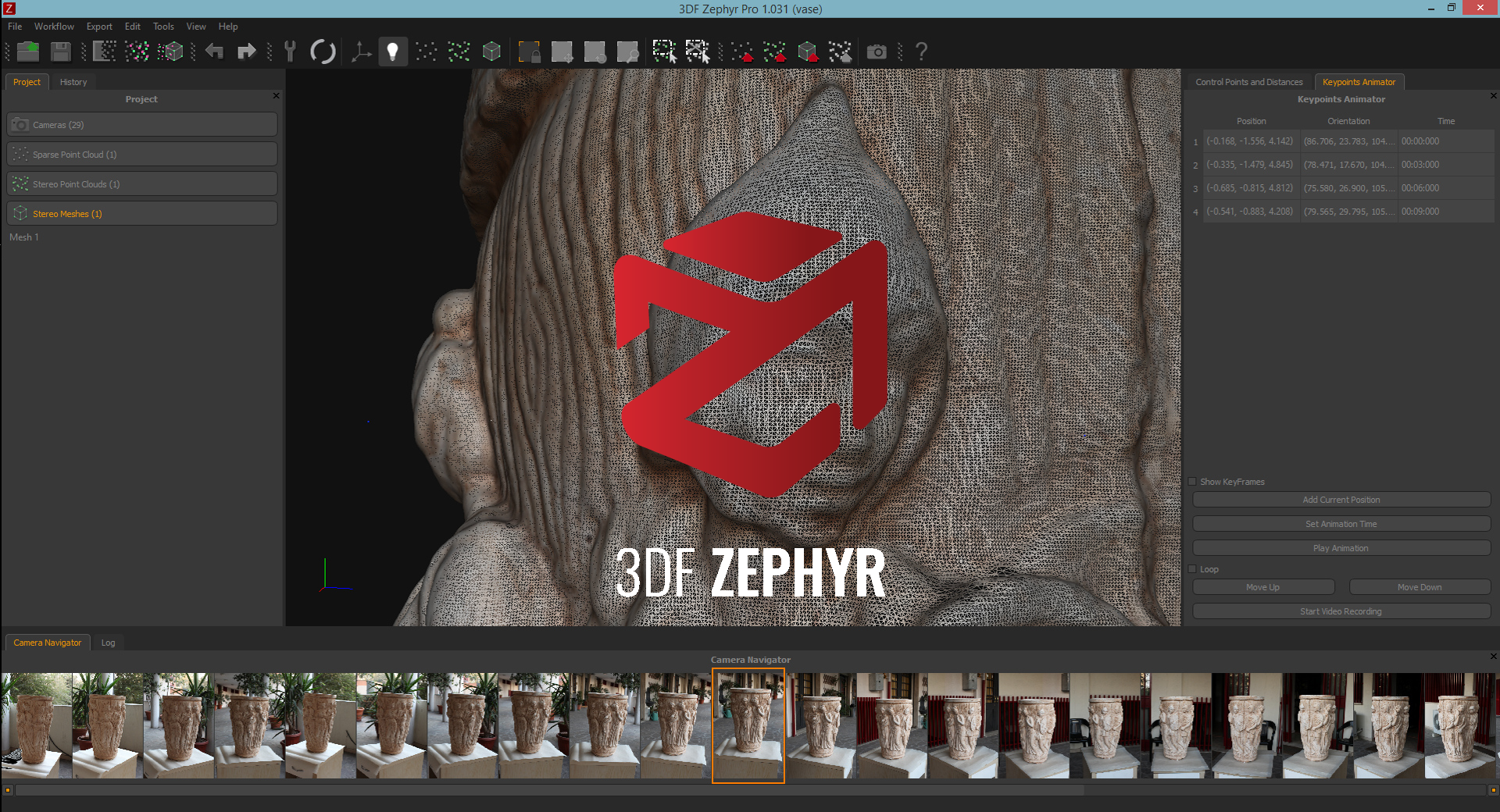Click the bounding box scale icon
The image size is (1500, 812).
[x=627, y=52]
